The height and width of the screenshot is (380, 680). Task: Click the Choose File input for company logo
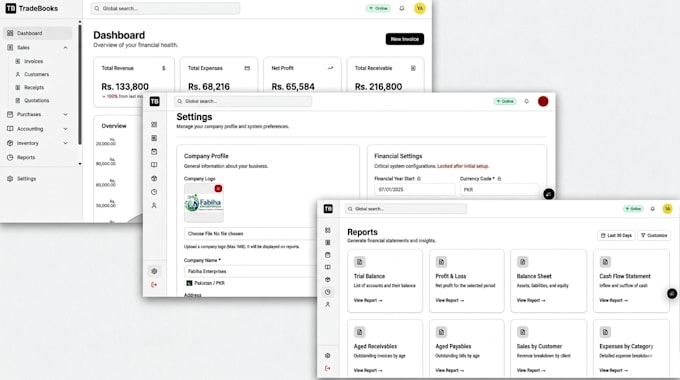point(250,233)
